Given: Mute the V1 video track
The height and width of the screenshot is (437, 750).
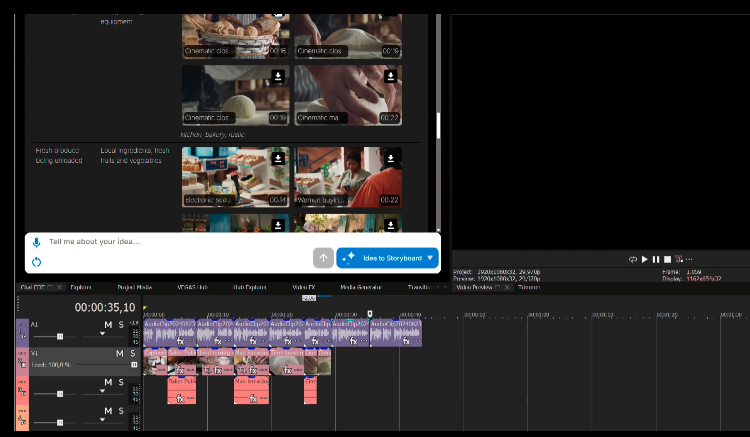Looking at the screenshot, I should (x=119, y=353).
